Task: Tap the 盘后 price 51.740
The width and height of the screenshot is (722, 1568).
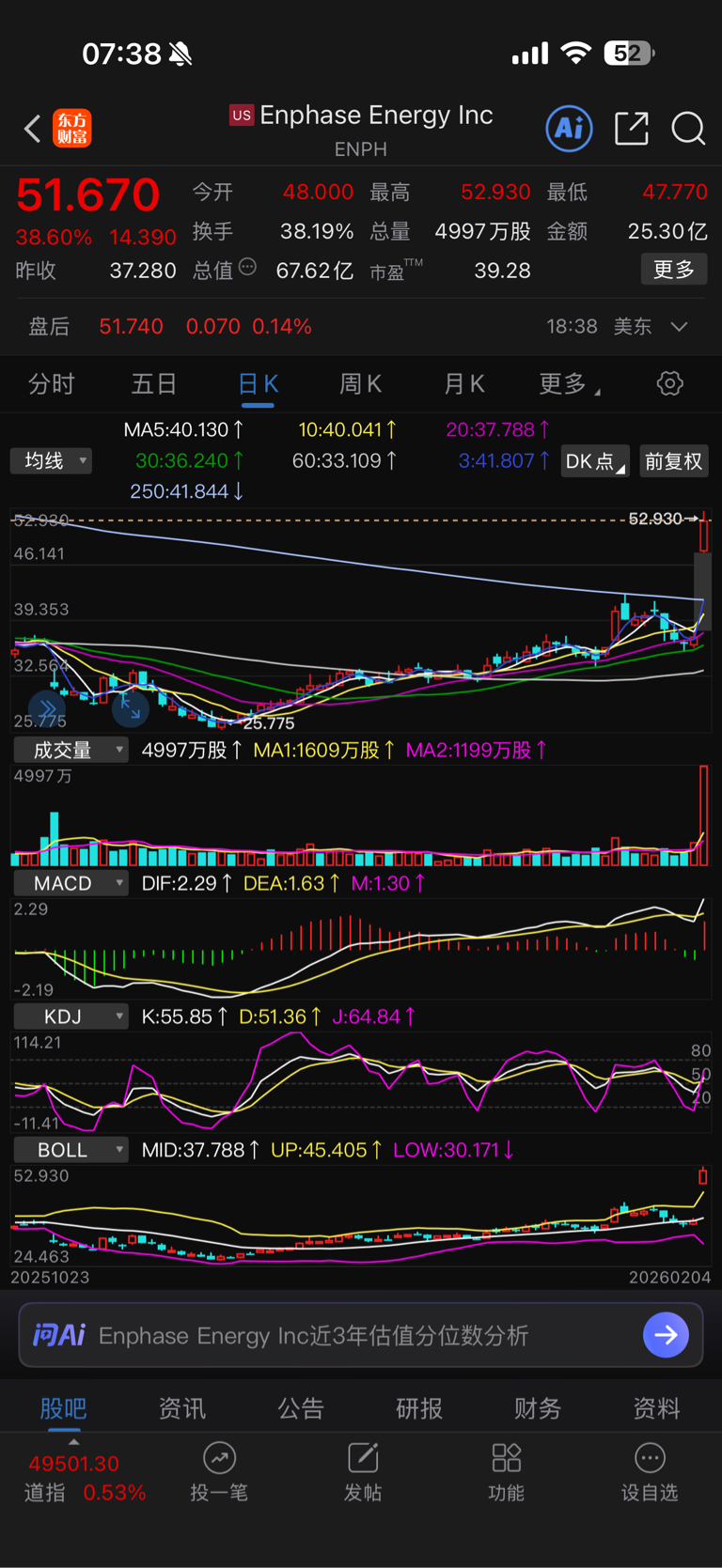Action: coord(131,326)
